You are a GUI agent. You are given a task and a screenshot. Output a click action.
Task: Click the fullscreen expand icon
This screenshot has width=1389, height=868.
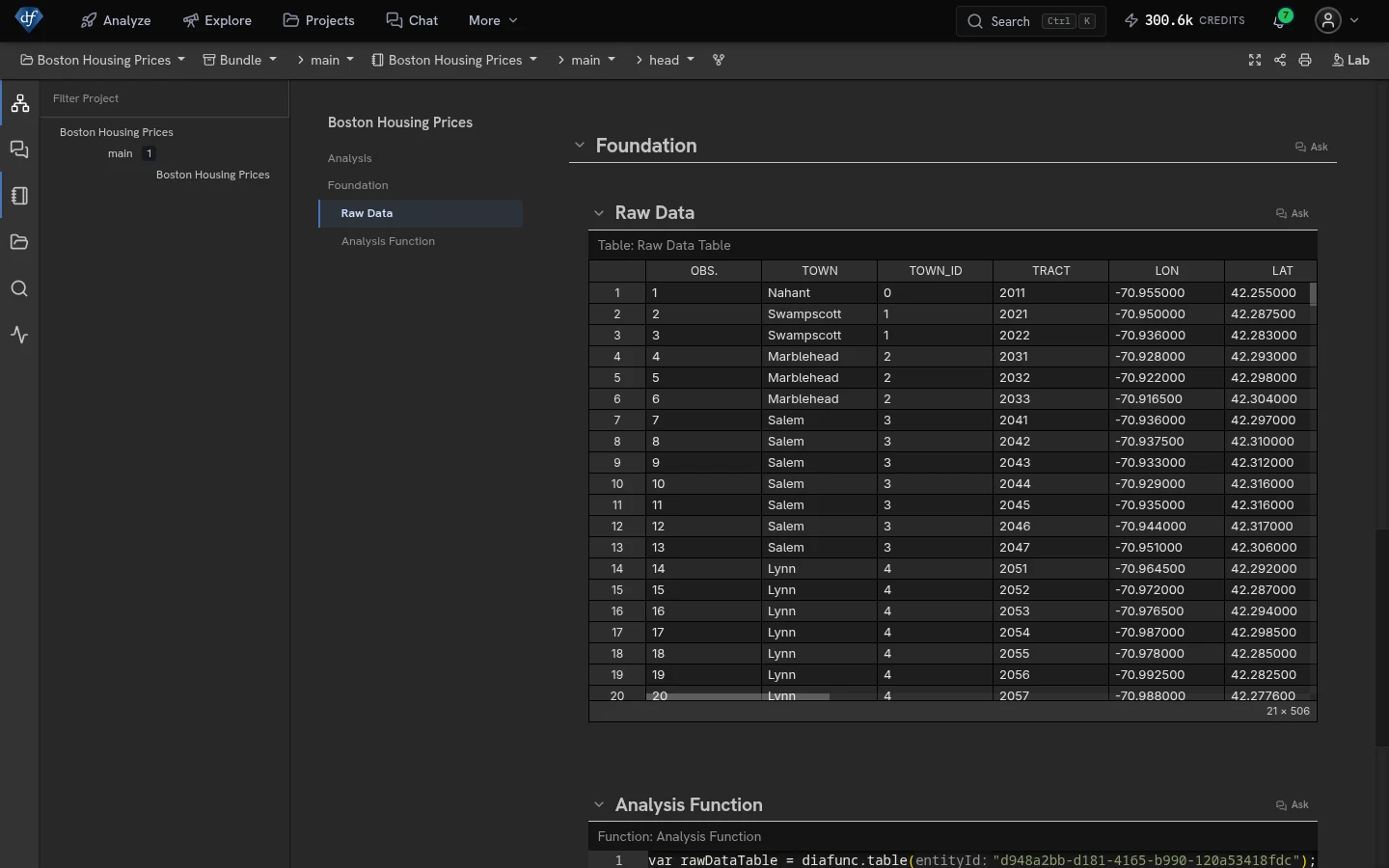point(1255,60)
